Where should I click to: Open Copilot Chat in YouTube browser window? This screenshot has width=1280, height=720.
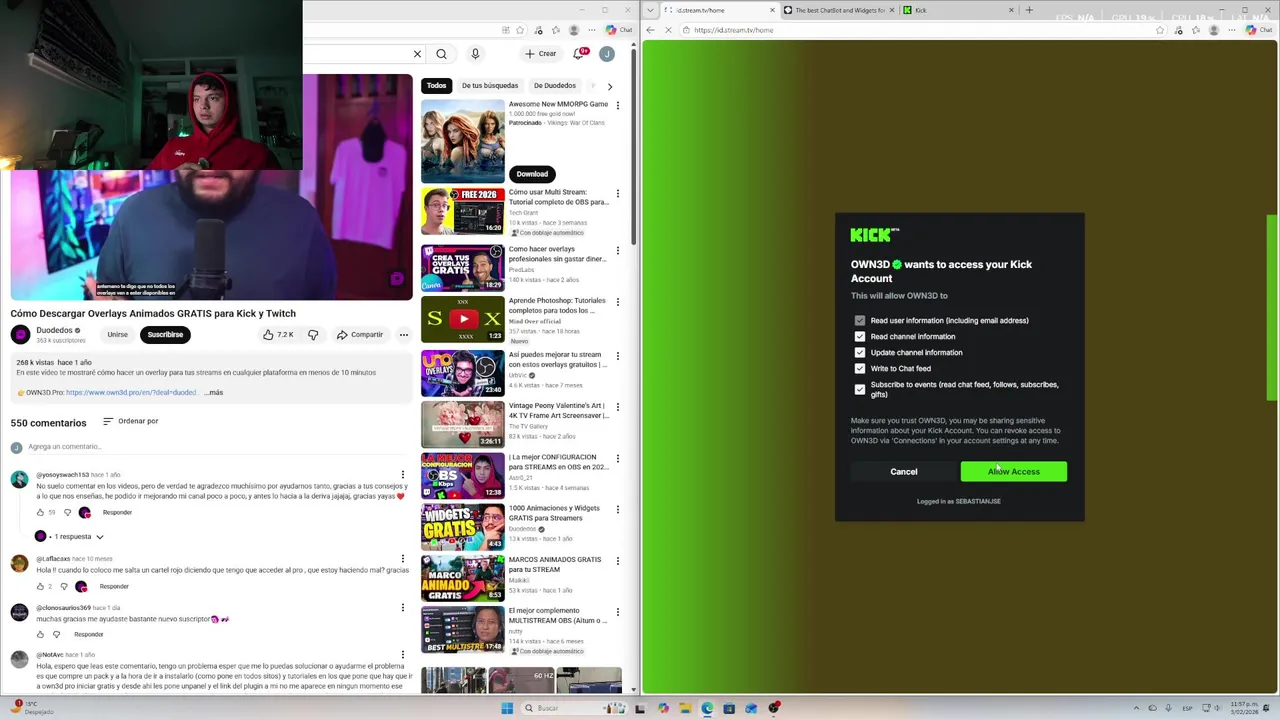point(618,30)
